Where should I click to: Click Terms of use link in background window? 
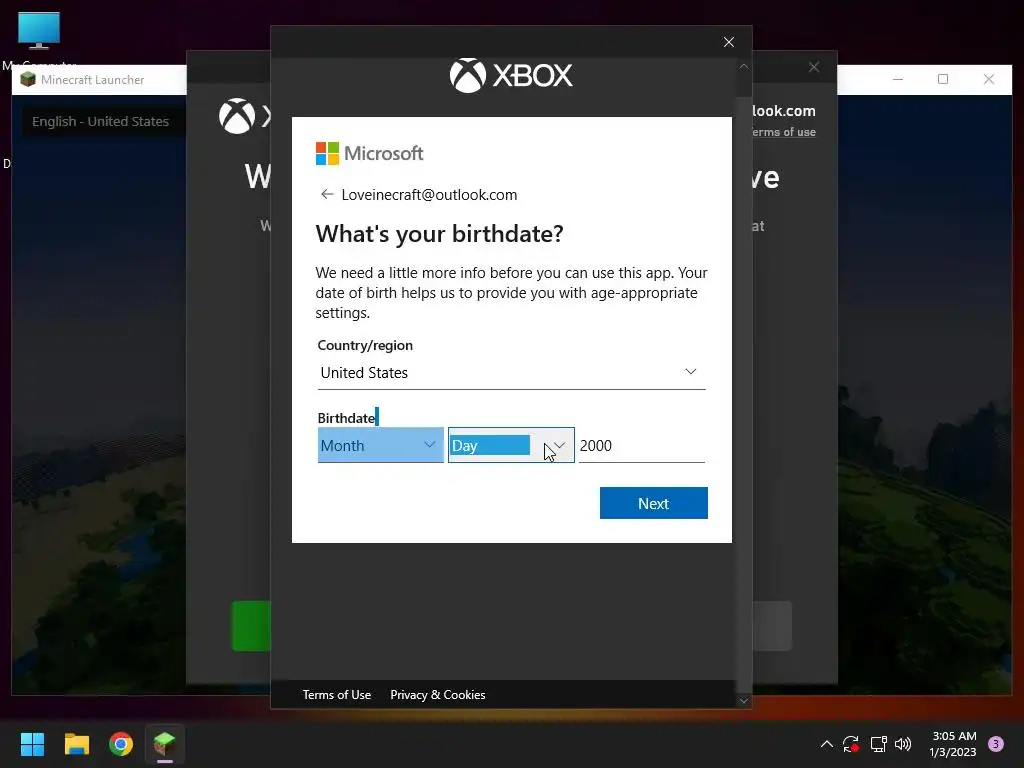tap(784, 132)
